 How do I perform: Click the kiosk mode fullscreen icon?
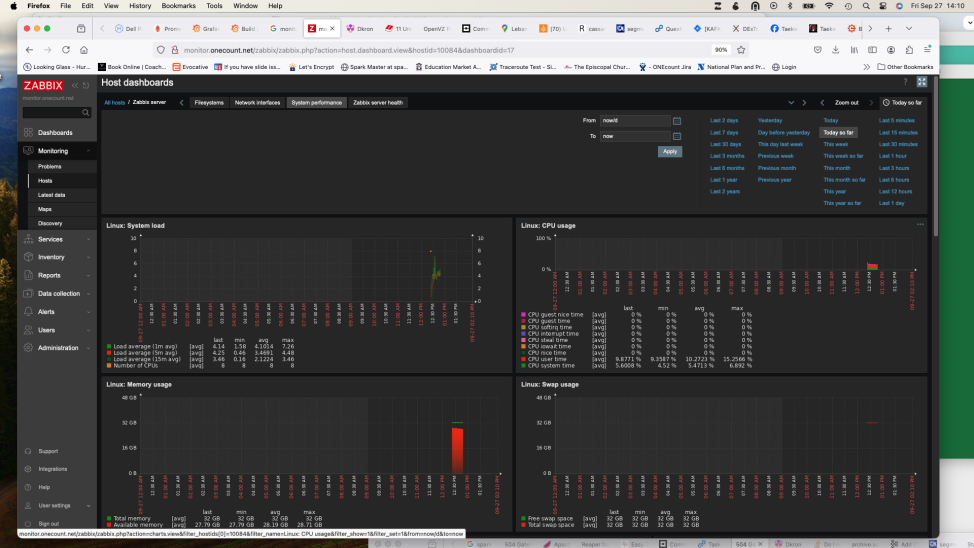pos(921,82)
